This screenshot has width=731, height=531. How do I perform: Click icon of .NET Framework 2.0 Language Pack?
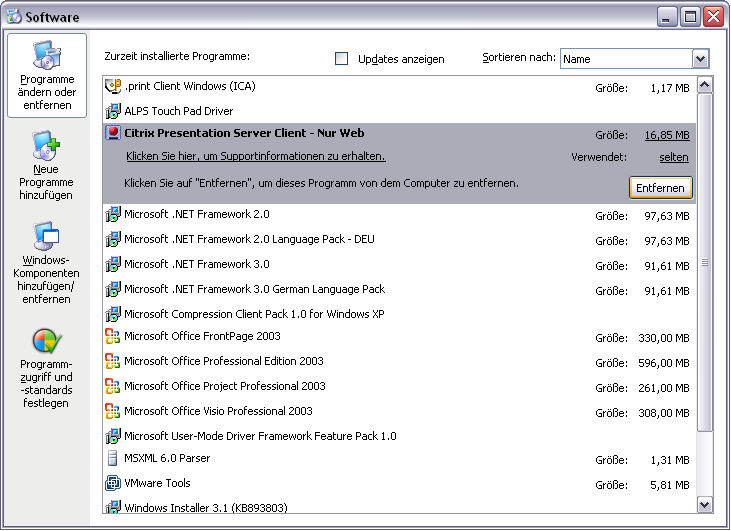113,239
